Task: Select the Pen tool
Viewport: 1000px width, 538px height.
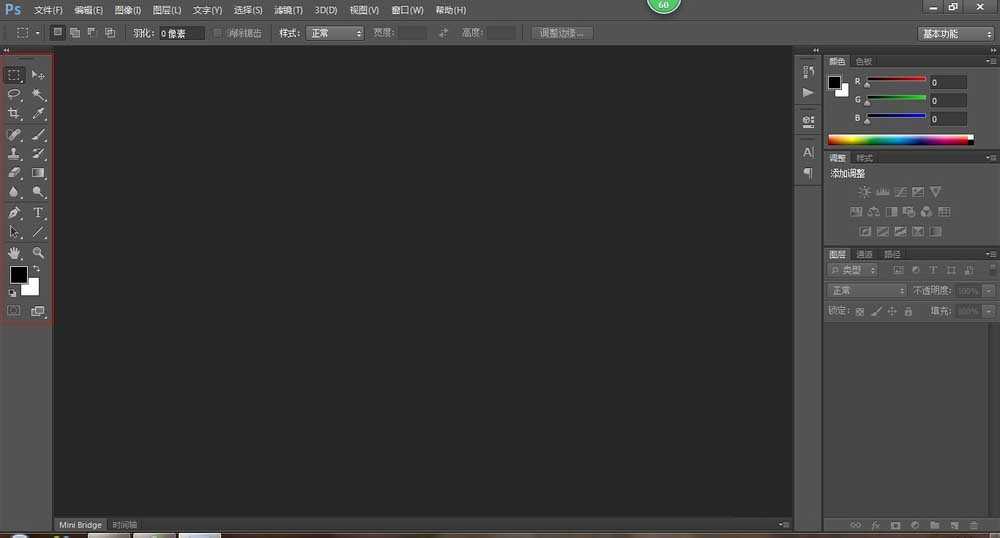Action: point(14,213)
